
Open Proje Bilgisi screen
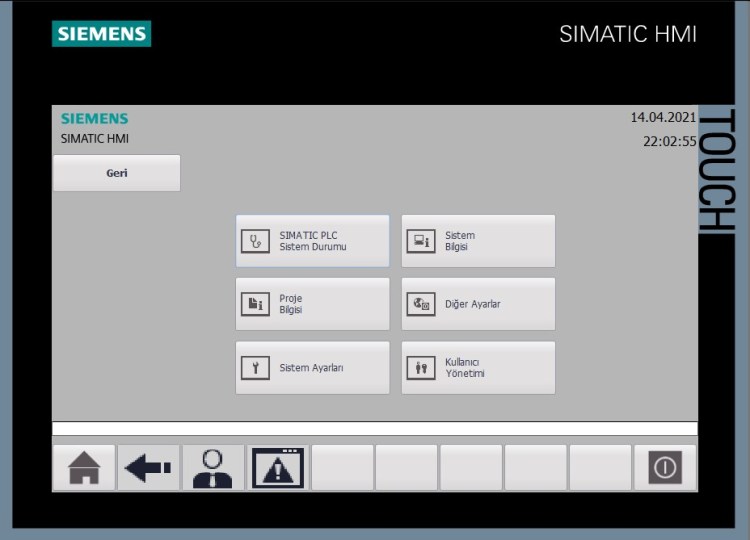tap(312, 304)
